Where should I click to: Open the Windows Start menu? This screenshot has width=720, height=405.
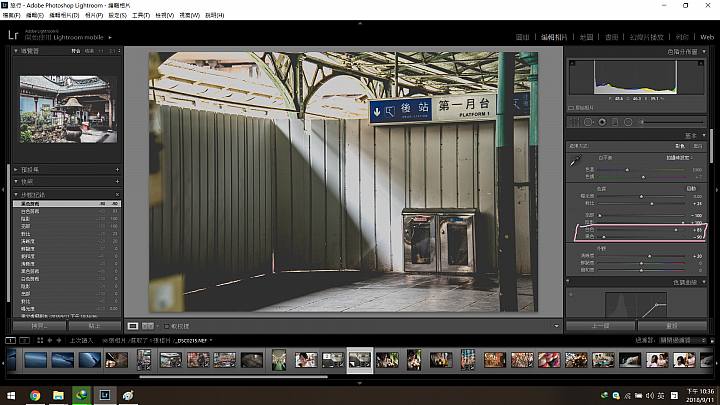pyautogui.click(x=11, y=395)
